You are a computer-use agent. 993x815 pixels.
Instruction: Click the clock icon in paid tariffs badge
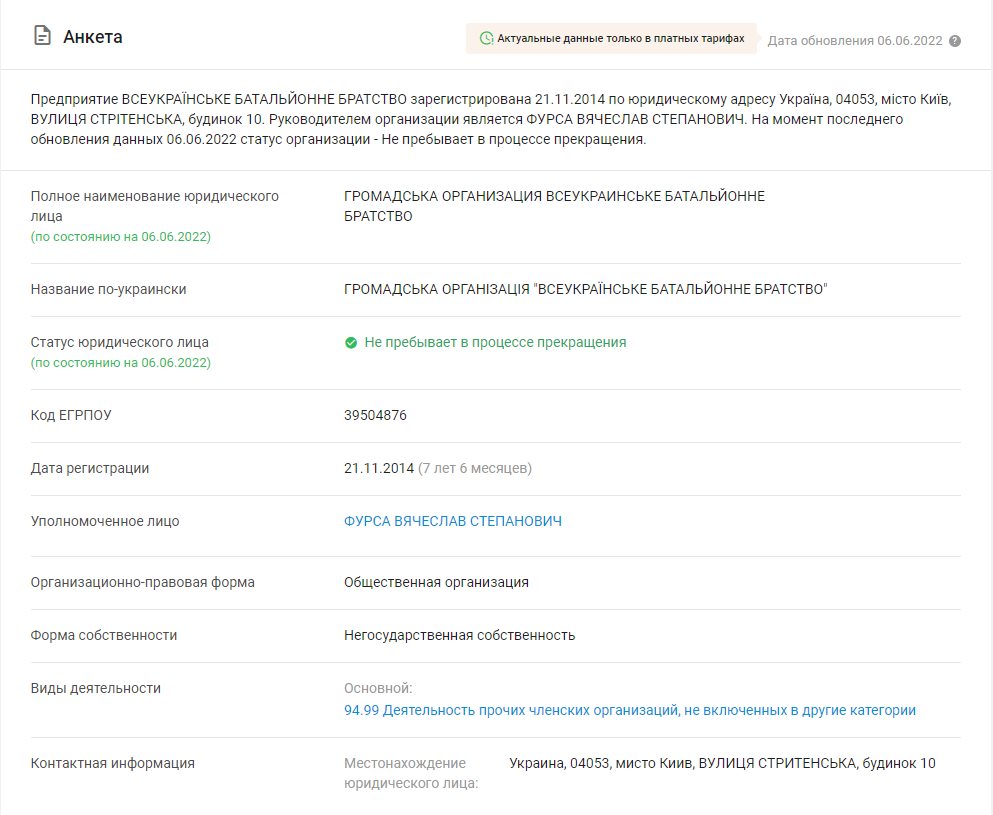point(486,38)
